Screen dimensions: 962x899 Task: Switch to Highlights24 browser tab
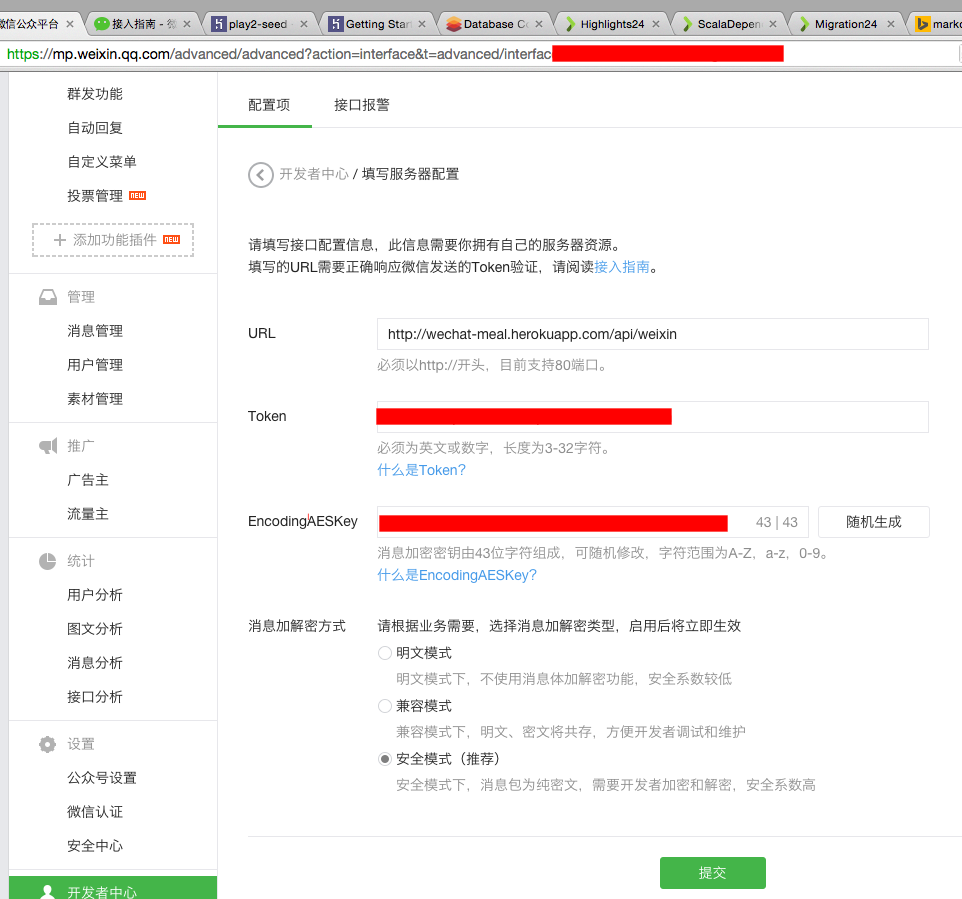[x=612, y=24]
